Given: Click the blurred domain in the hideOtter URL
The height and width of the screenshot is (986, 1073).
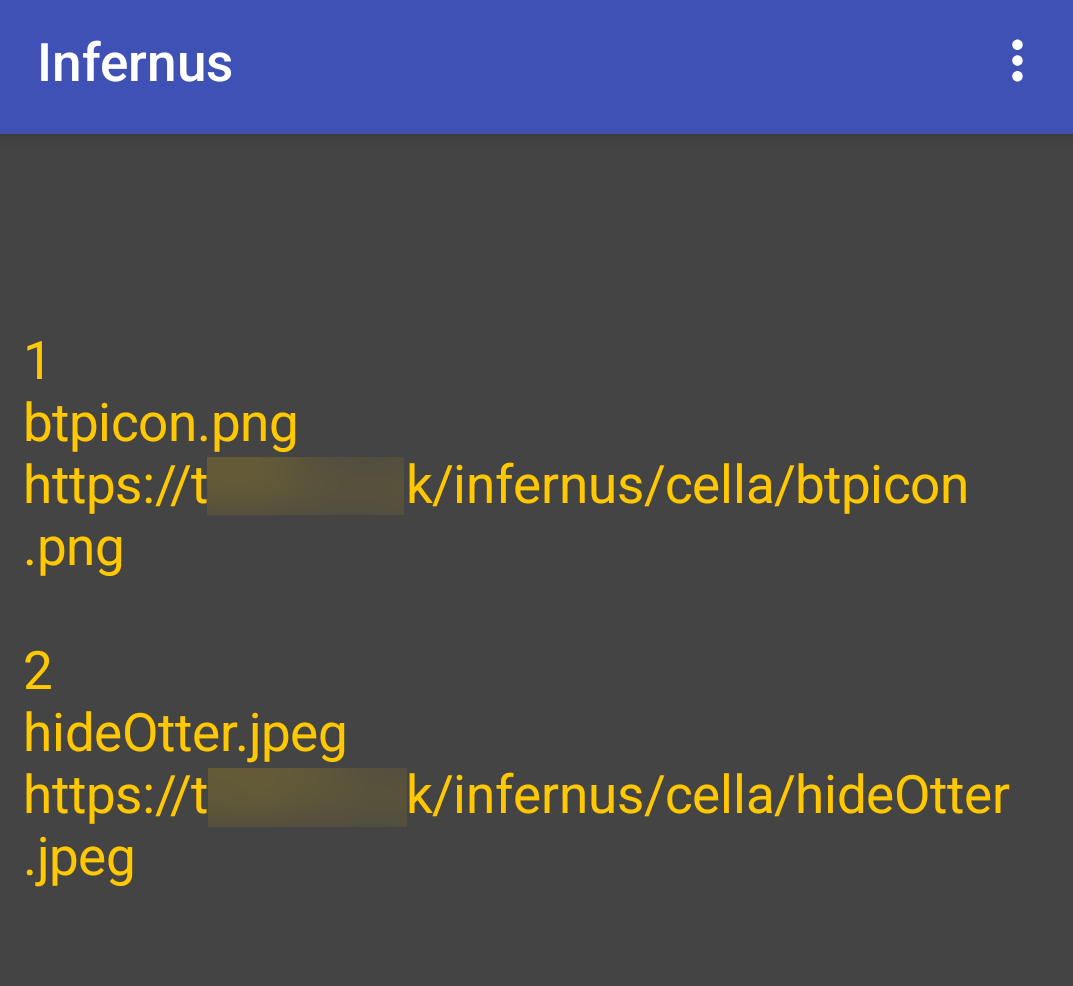Looking at the screenshot, I should (x=307, y=797).
